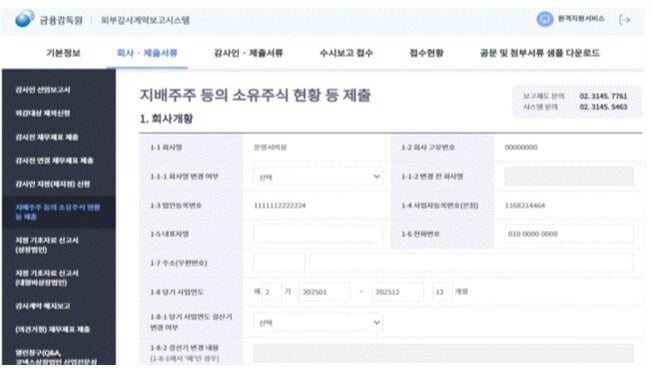Open the 기본정보 tab
This screenshot has height=368, width=653.
click(63, 53)
